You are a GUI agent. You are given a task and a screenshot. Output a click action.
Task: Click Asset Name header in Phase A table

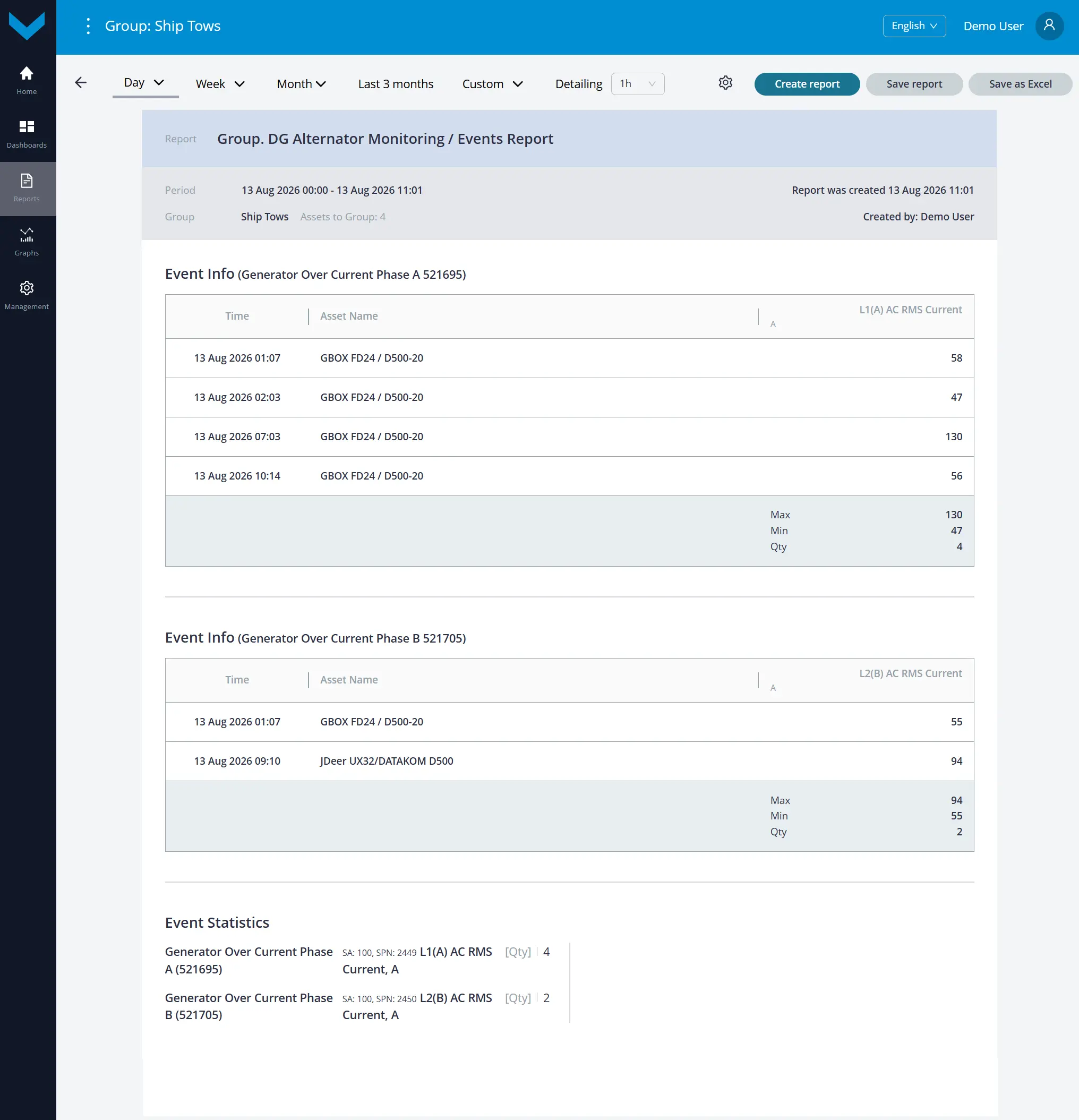(349, 316)
